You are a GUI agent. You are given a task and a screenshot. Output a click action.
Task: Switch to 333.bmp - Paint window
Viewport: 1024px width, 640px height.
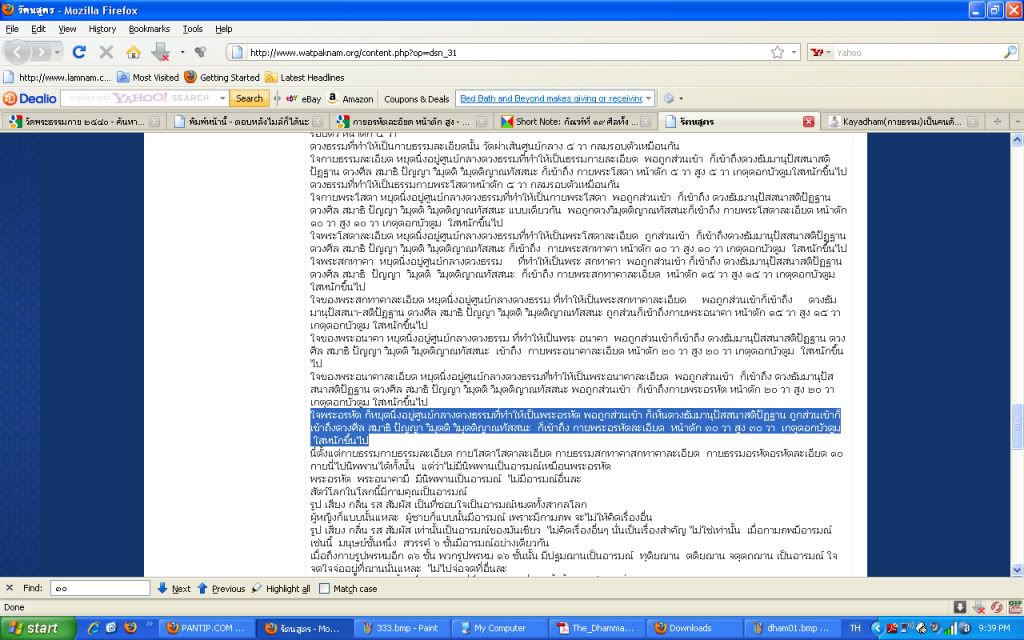point(400,628)
